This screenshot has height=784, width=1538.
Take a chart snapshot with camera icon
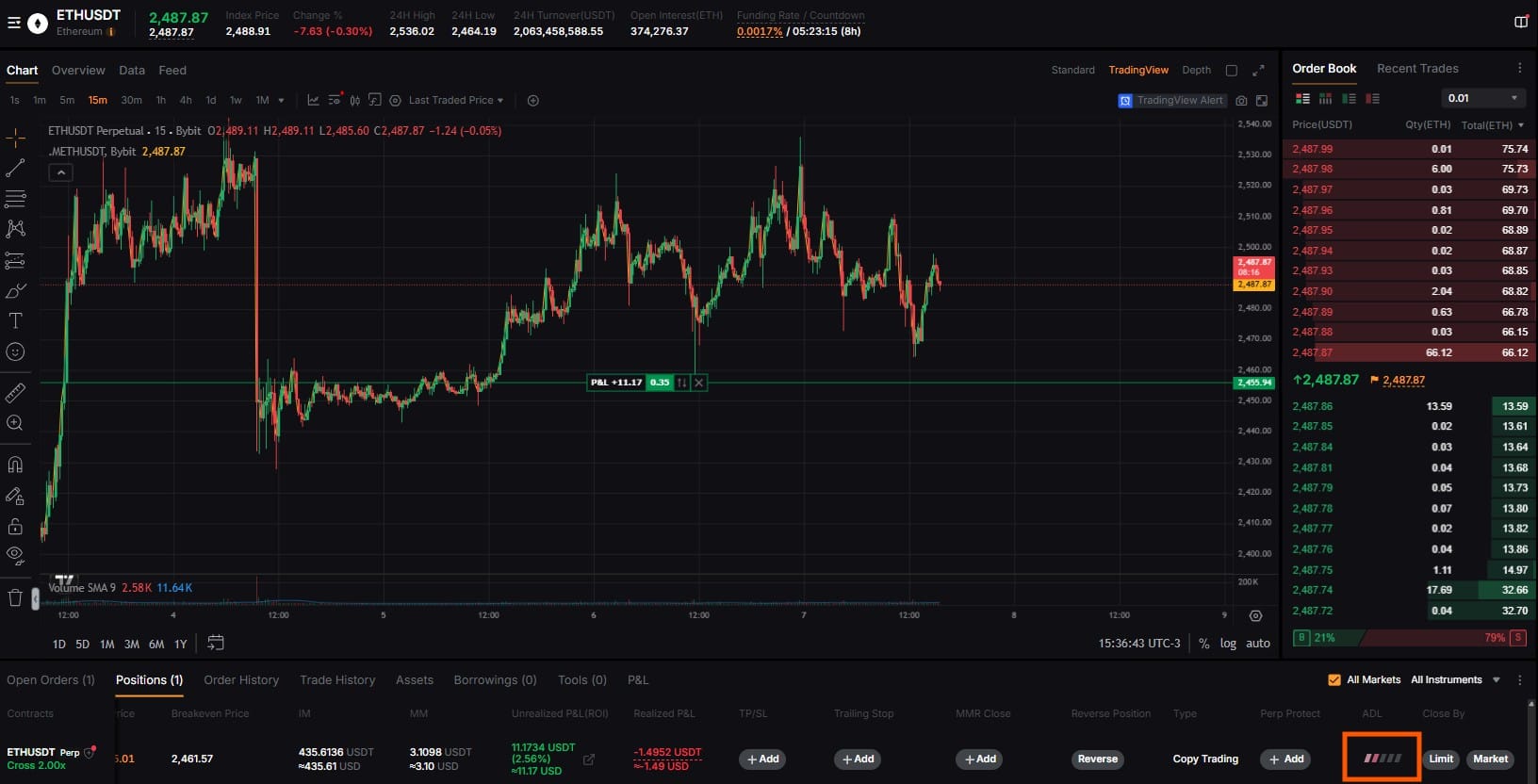click(1241, 101)
